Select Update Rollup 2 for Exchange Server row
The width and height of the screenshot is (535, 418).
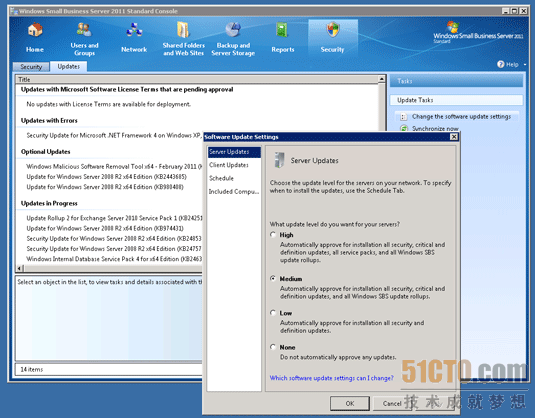click(x=114, y=218)
